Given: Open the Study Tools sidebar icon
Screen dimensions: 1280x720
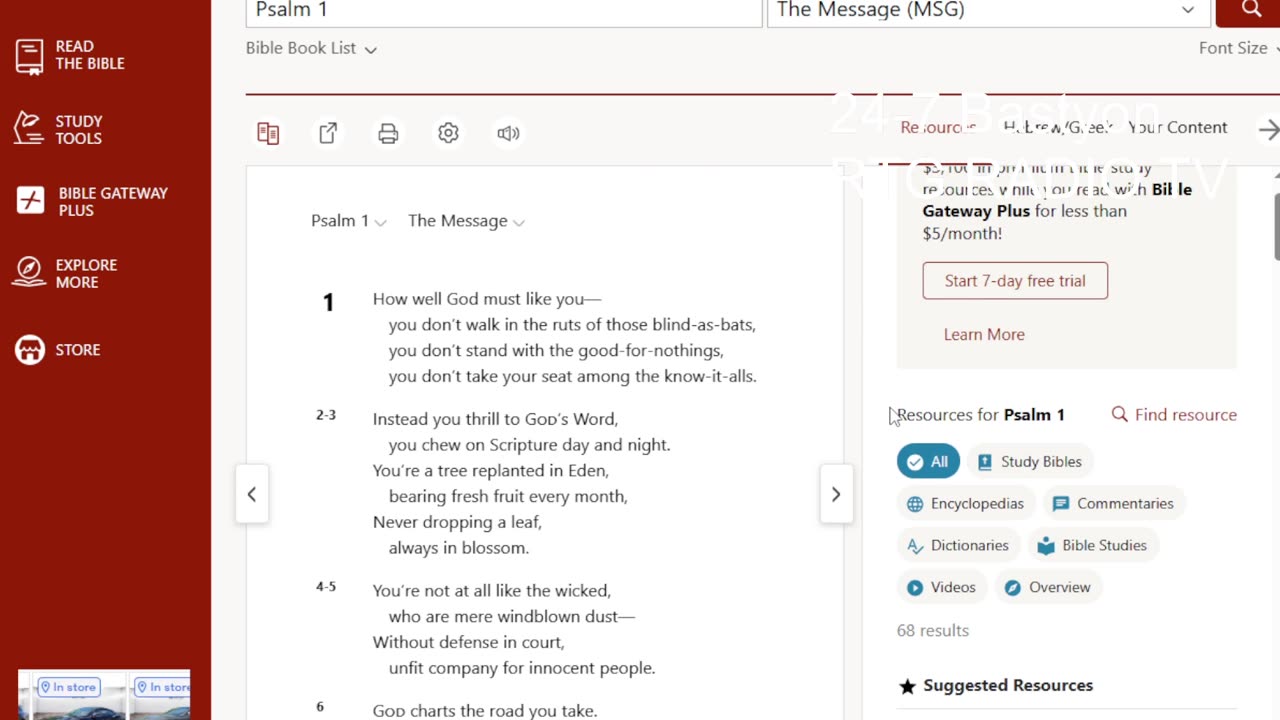Looking at the screenshot, I should [29, 129].
